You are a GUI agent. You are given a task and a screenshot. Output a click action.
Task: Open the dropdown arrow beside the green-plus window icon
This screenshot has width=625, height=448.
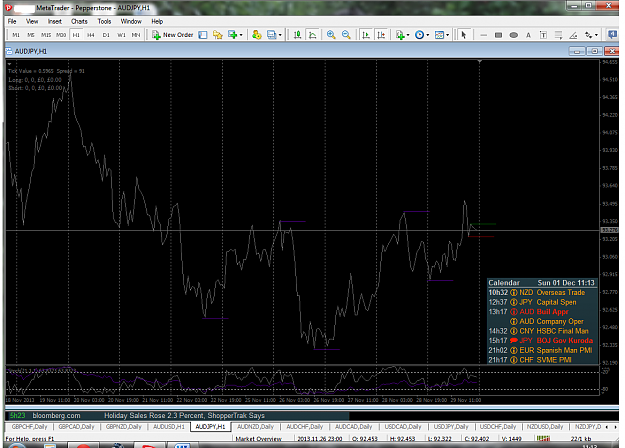point(241,35)
